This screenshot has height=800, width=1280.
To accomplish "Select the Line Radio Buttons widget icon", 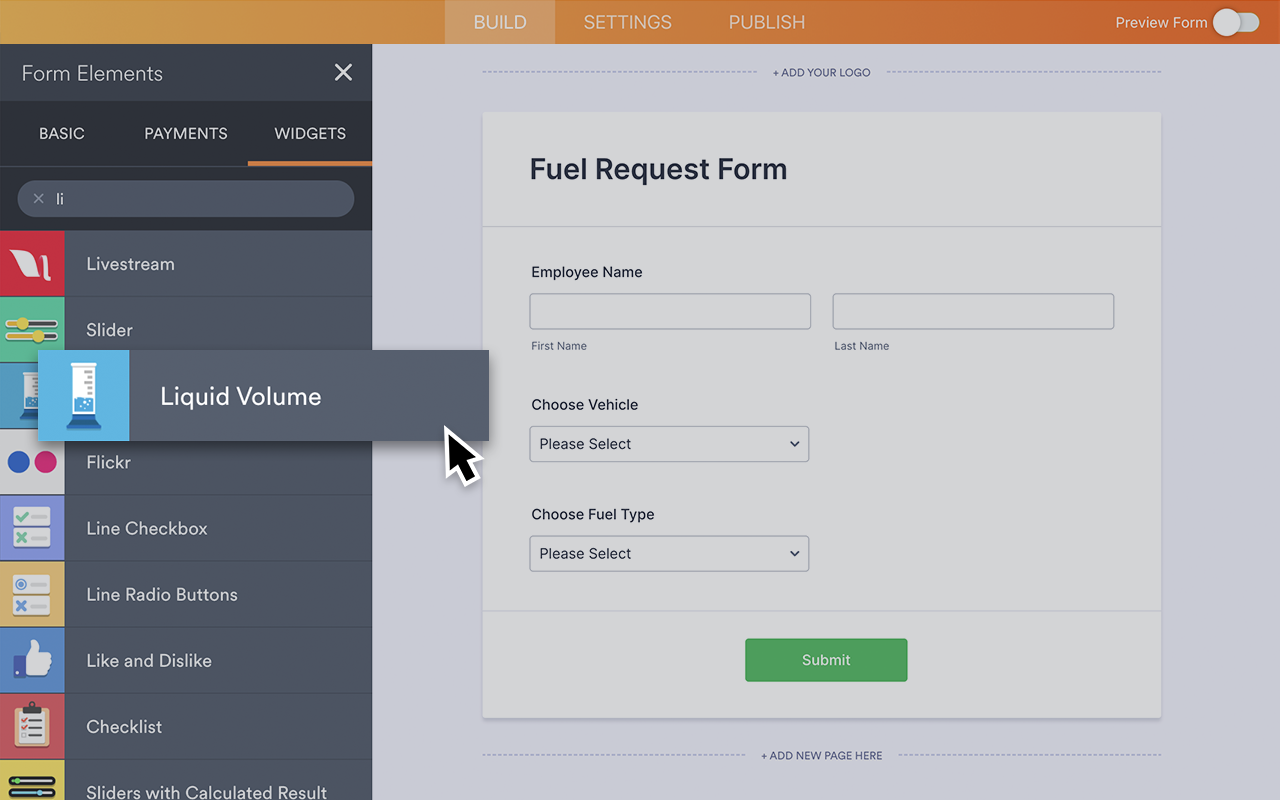I will pos(32,594).
